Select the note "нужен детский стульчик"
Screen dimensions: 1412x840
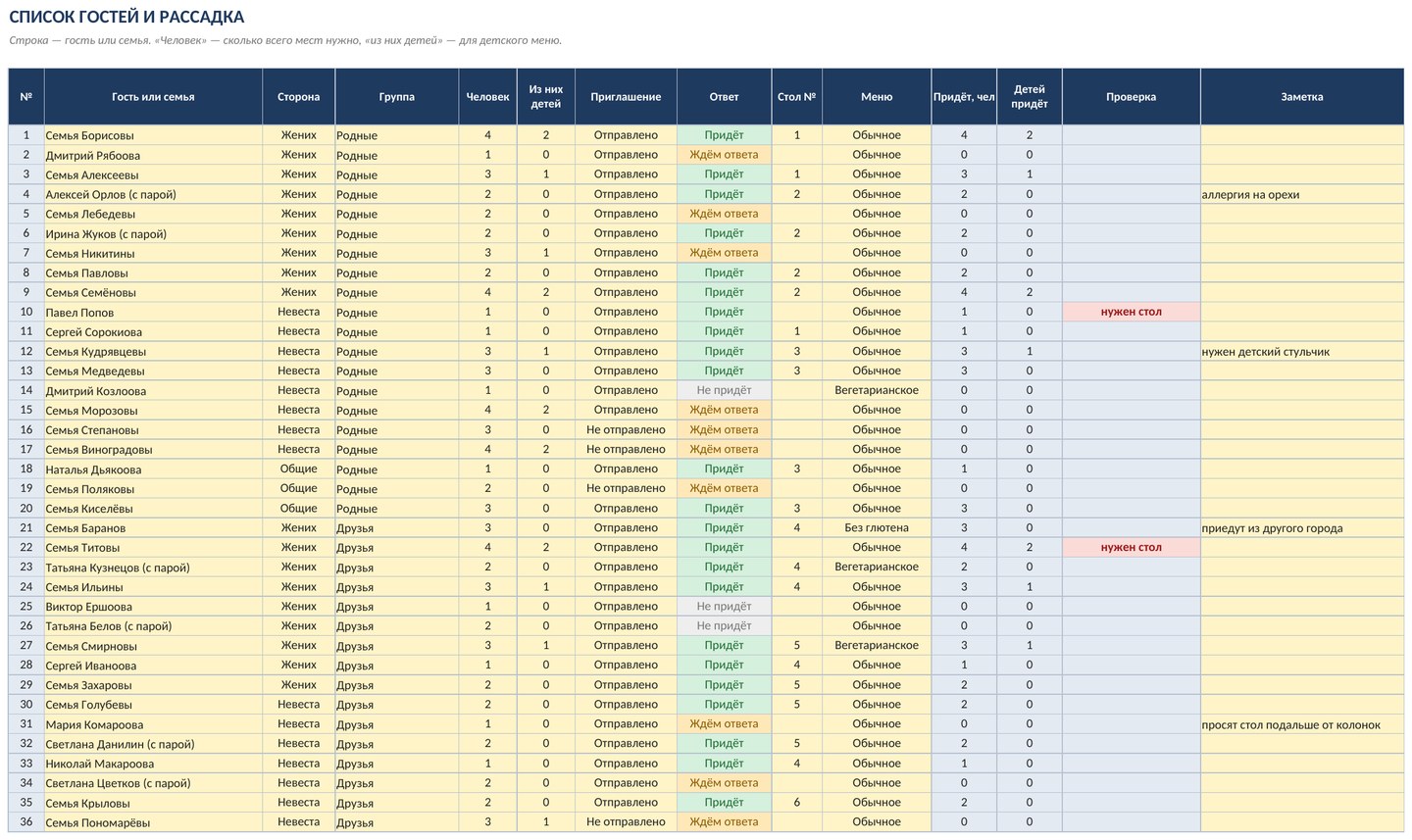pos(1265,351)
